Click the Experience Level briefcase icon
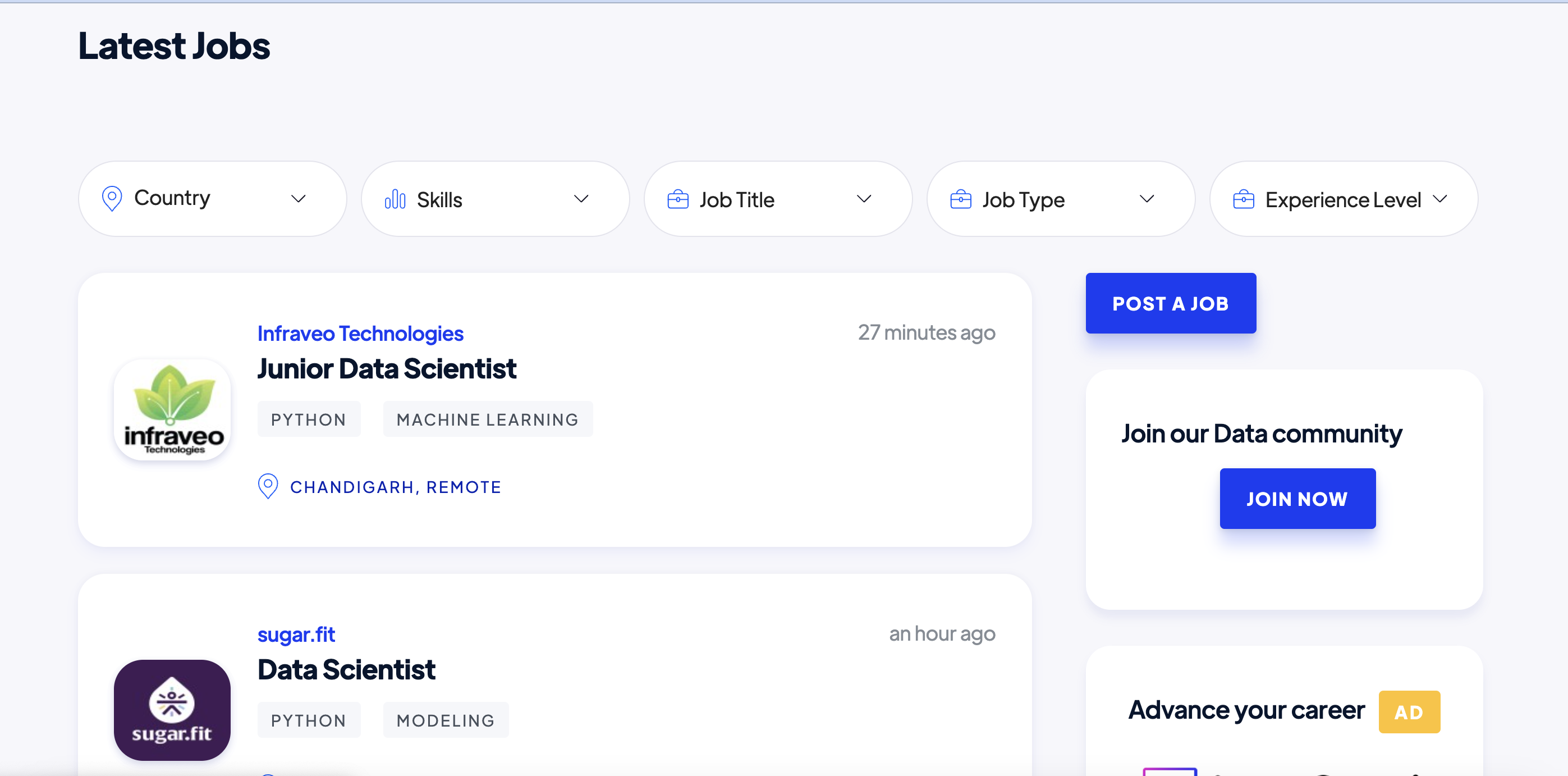The width and height of the screenshot is (1568, 776). coord(1244,199)
